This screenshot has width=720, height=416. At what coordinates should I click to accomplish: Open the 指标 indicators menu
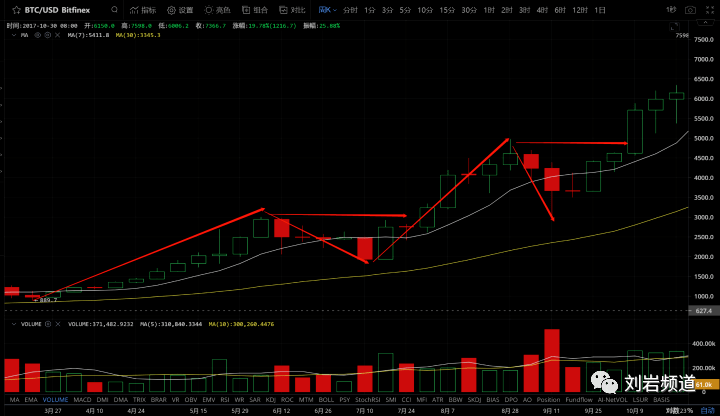[x=143, y=10]
